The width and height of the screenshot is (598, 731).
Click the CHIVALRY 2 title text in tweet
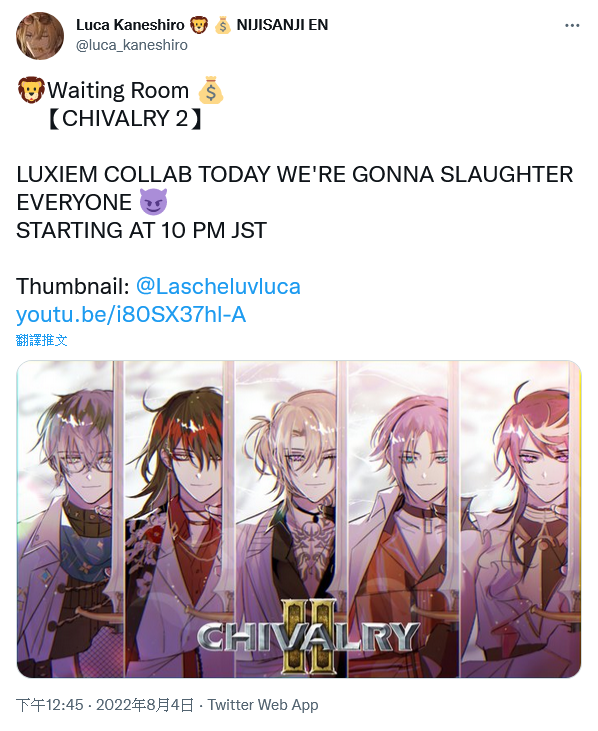click(124, 118)
